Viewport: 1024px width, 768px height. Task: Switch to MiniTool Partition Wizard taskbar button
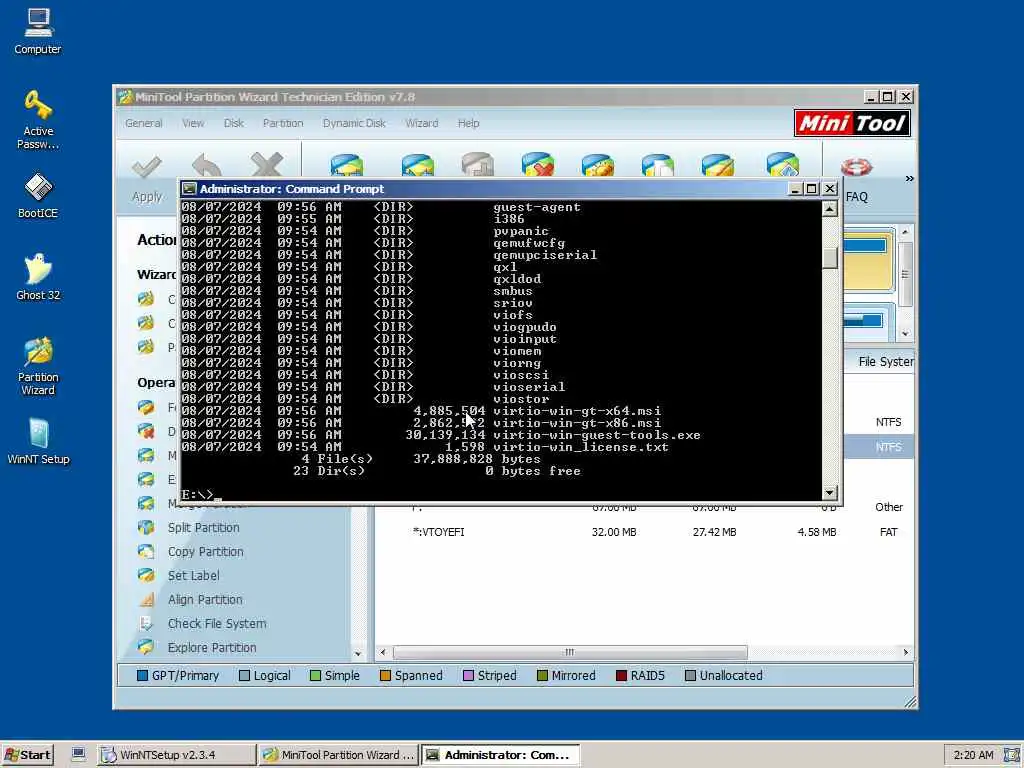(338, 755)
